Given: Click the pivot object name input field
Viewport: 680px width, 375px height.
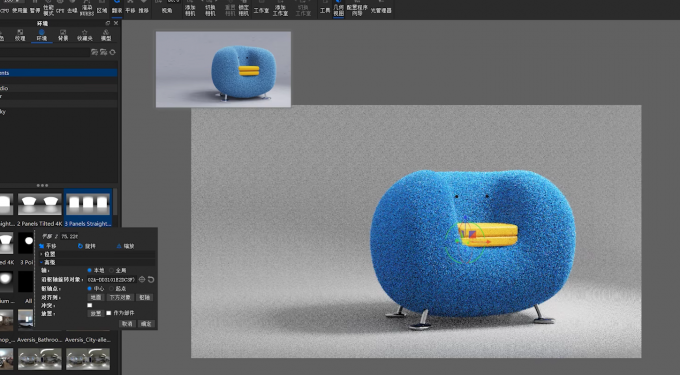Looking at the screenshot, I should (x=111, y=280).
